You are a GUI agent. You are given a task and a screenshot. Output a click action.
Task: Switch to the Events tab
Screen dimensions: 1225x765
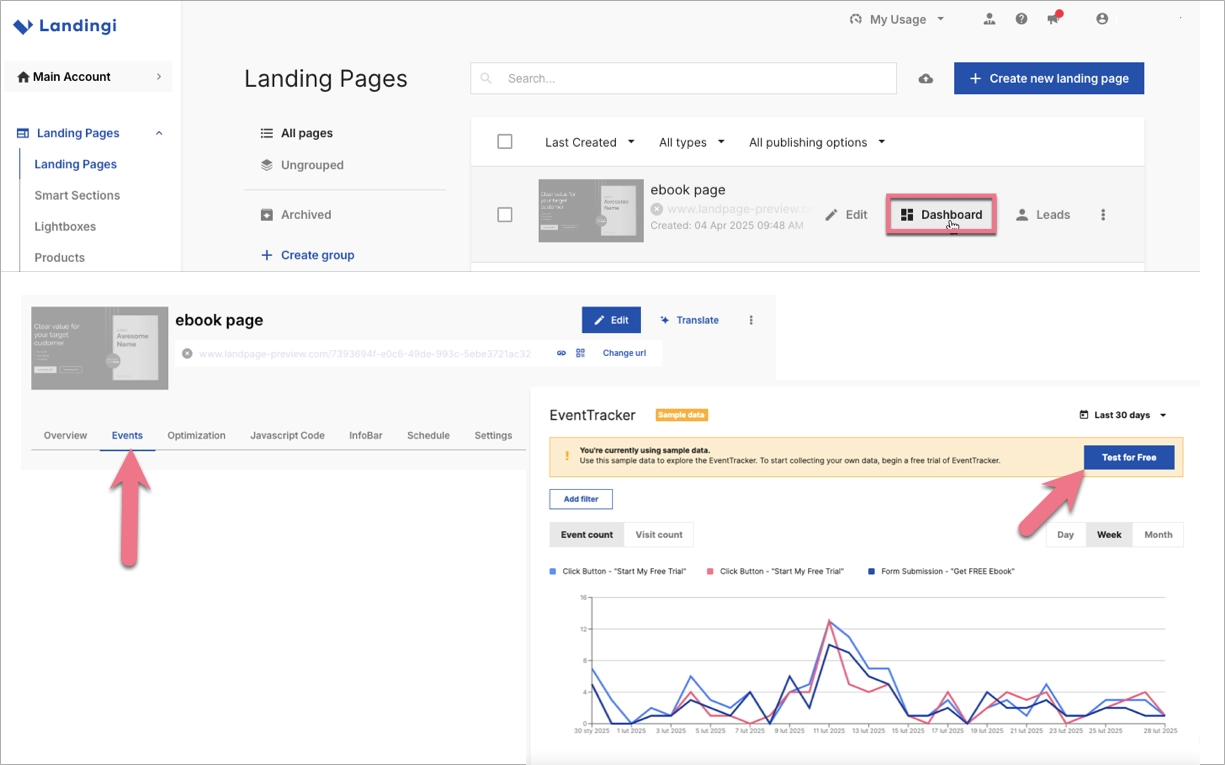(x=127, y=435)
